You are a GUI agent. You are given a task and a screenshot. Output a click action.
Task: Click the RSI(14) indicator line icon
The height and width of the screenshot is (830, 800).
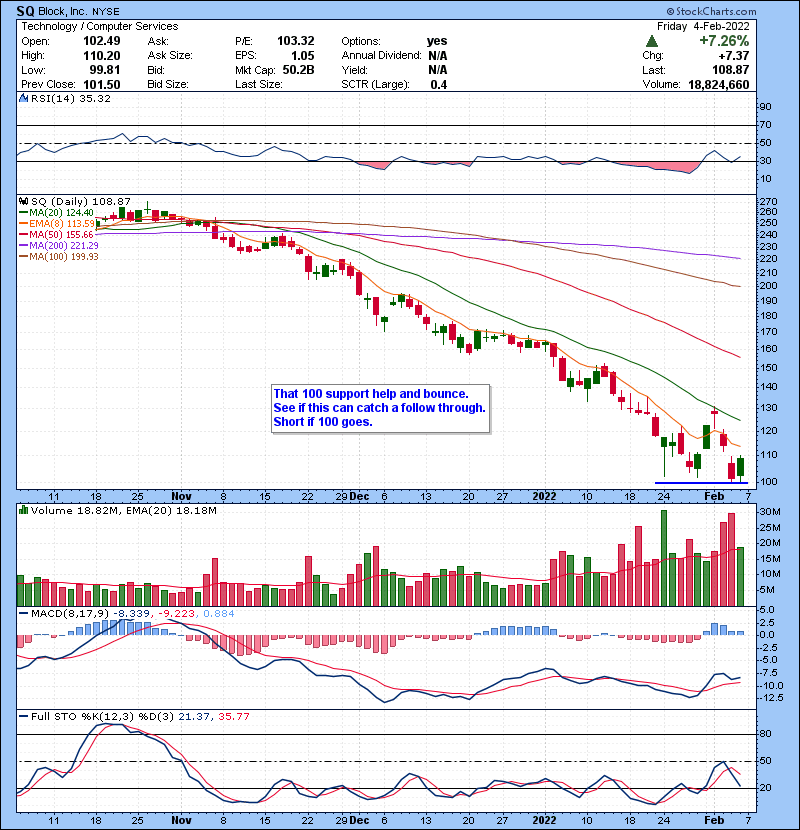[23, 98]
